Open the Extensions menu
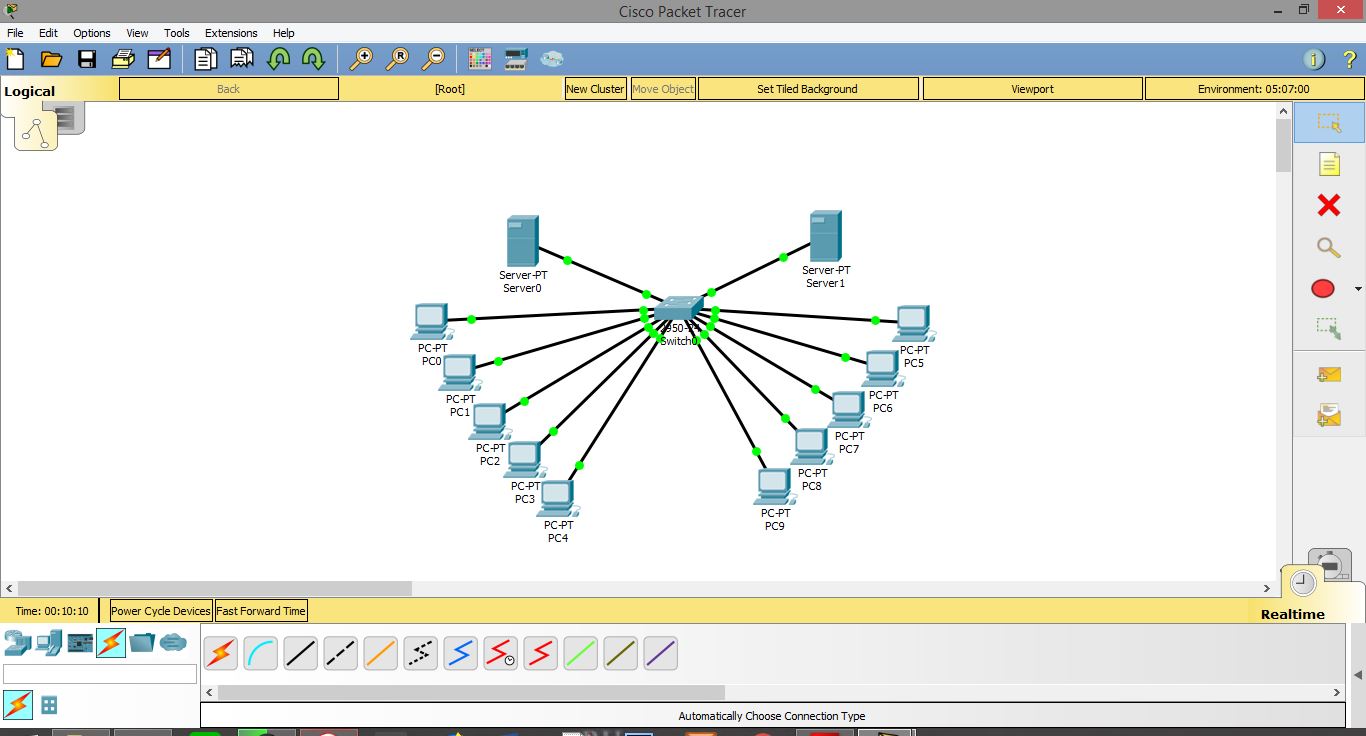 pos(230,33)
